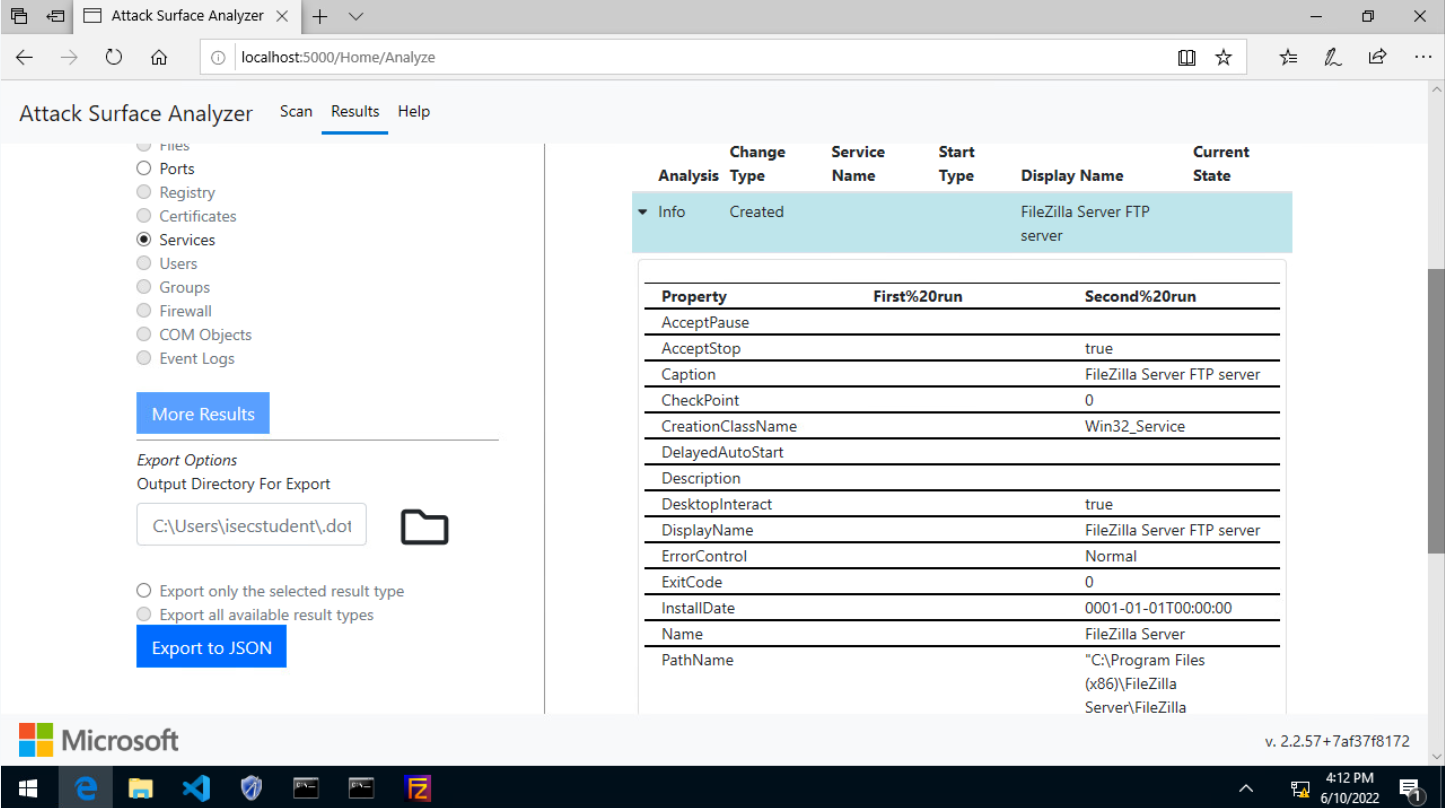Open the first command prompt taskbar icon

(x=306, y=788)
